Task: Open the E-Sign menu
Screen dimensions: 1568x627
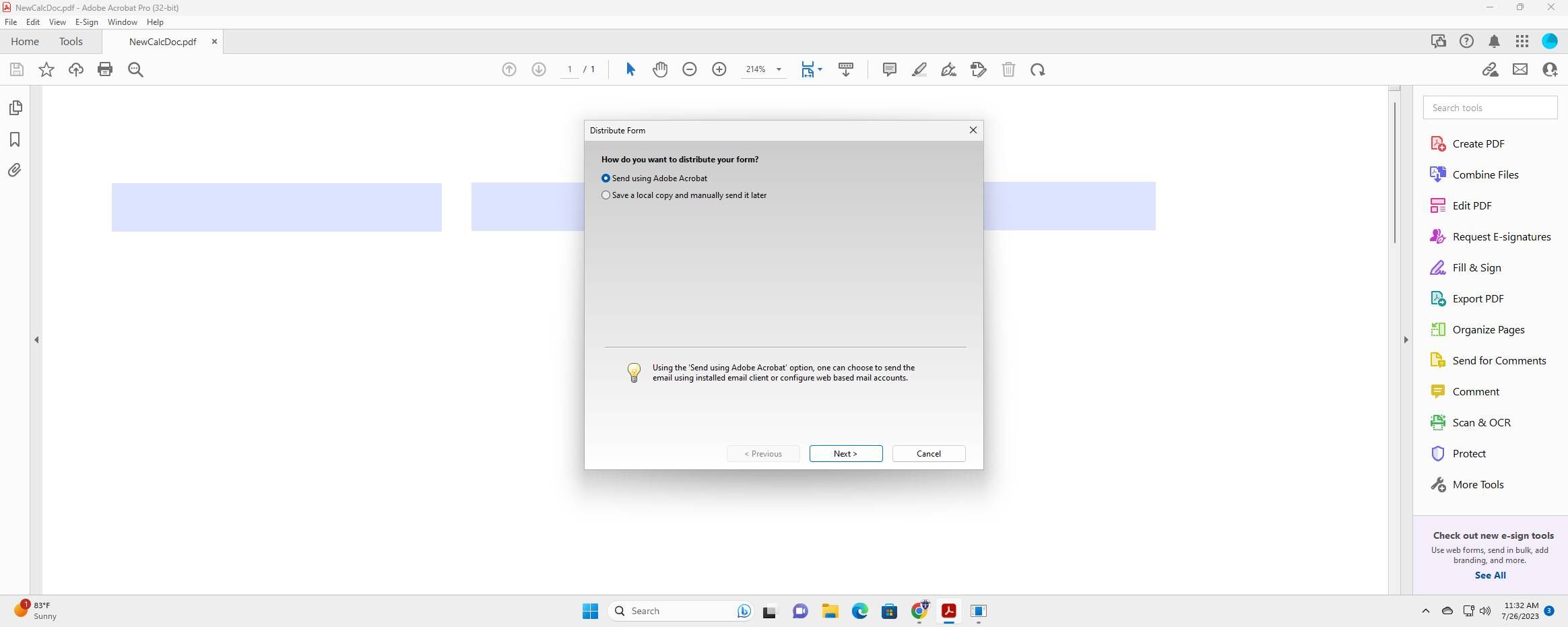Action: point(86,22)
